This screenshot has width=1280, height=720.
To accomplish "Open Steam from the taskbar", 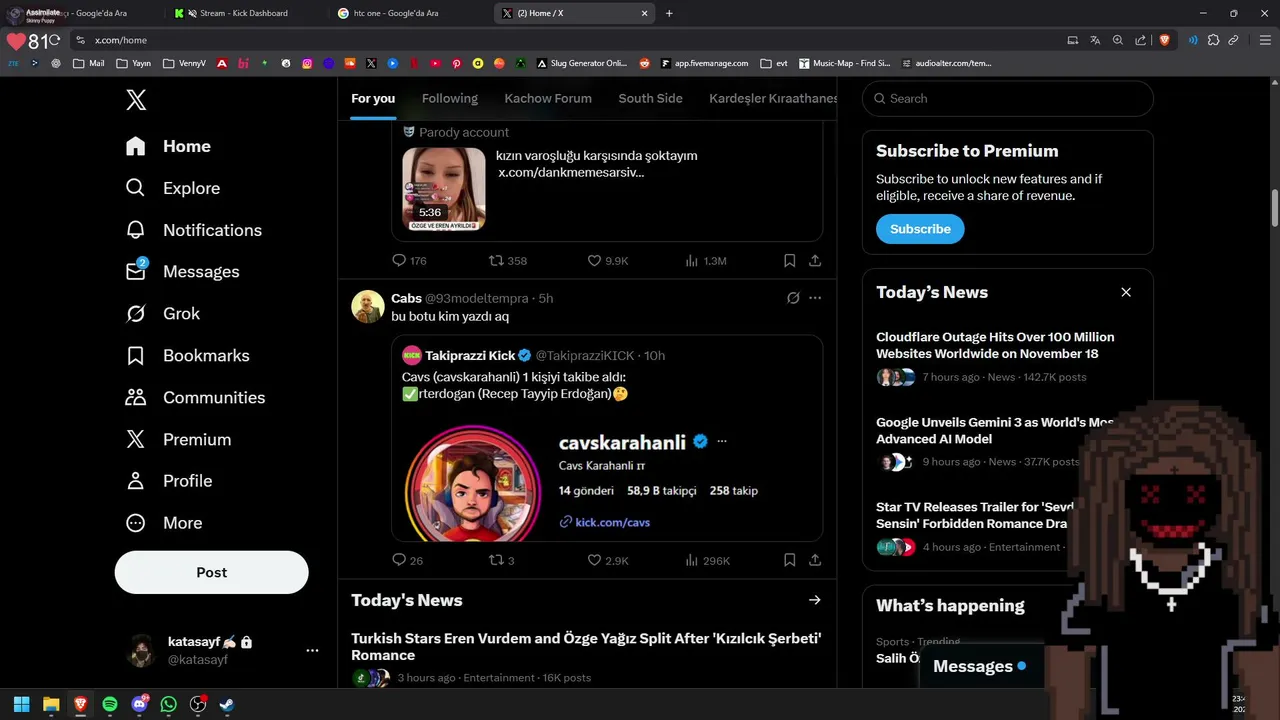I will coord(228,704).
